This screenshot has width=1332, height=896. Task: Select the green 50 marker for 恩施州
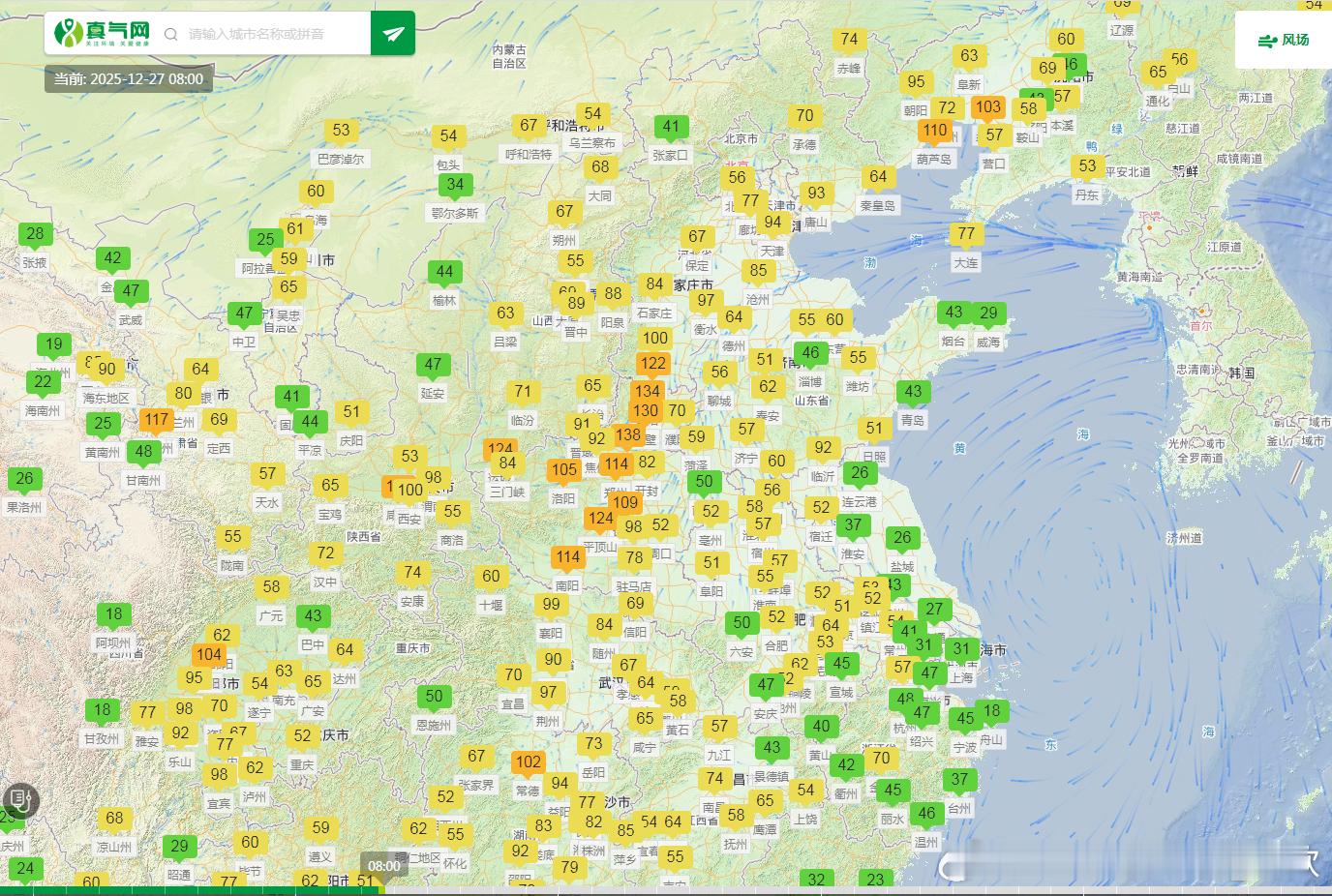[x=434, y=698]
